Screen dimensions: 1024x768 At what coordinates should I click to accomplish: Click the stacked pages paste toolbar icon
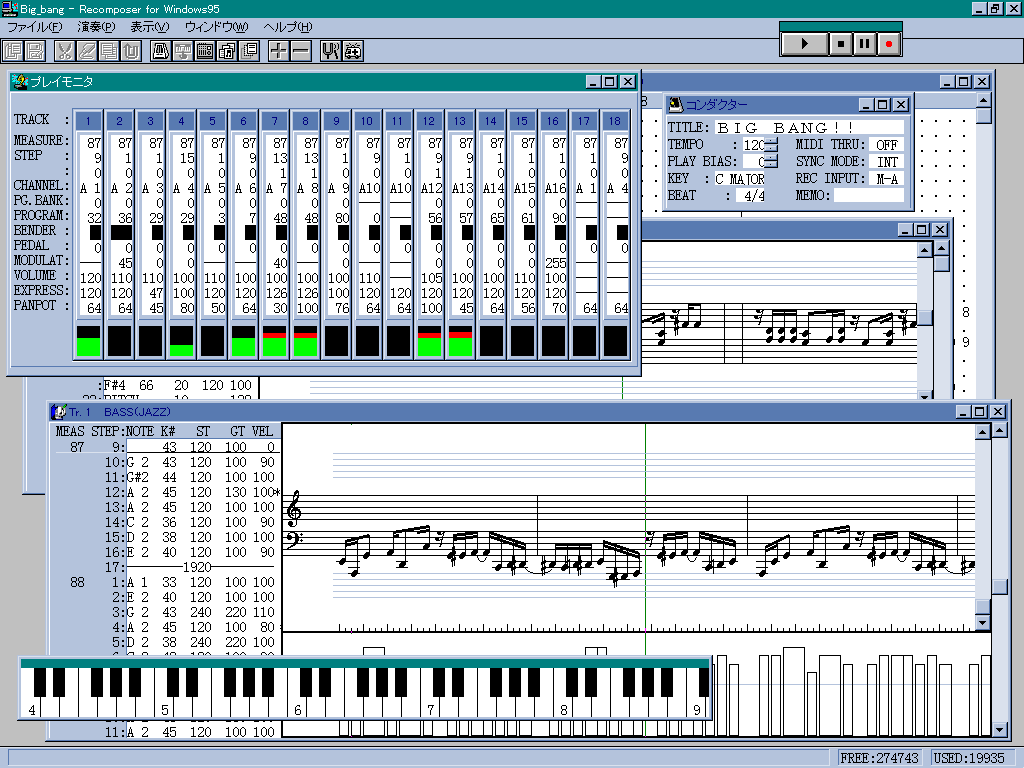click(x=109, y=51)
